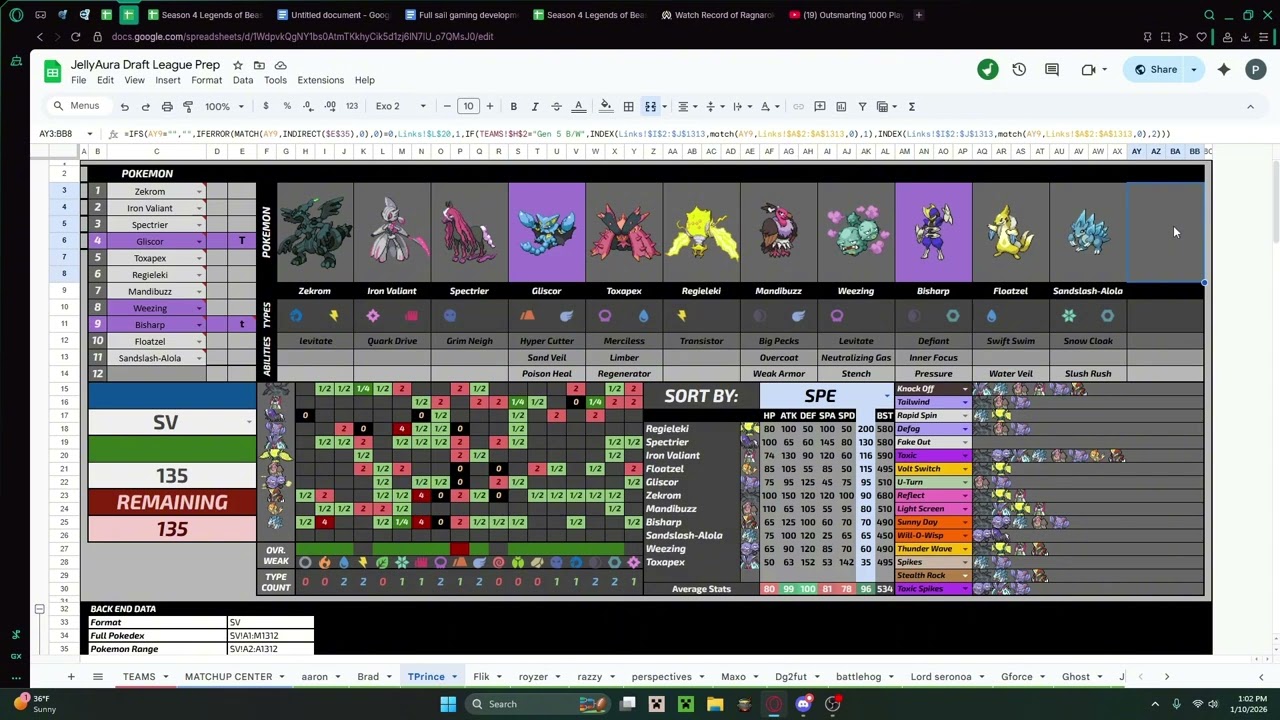The width and height of the screenshot is (1280, 720).
Task: Add a new sheet with plus button
Action: [x=71, y=677]
